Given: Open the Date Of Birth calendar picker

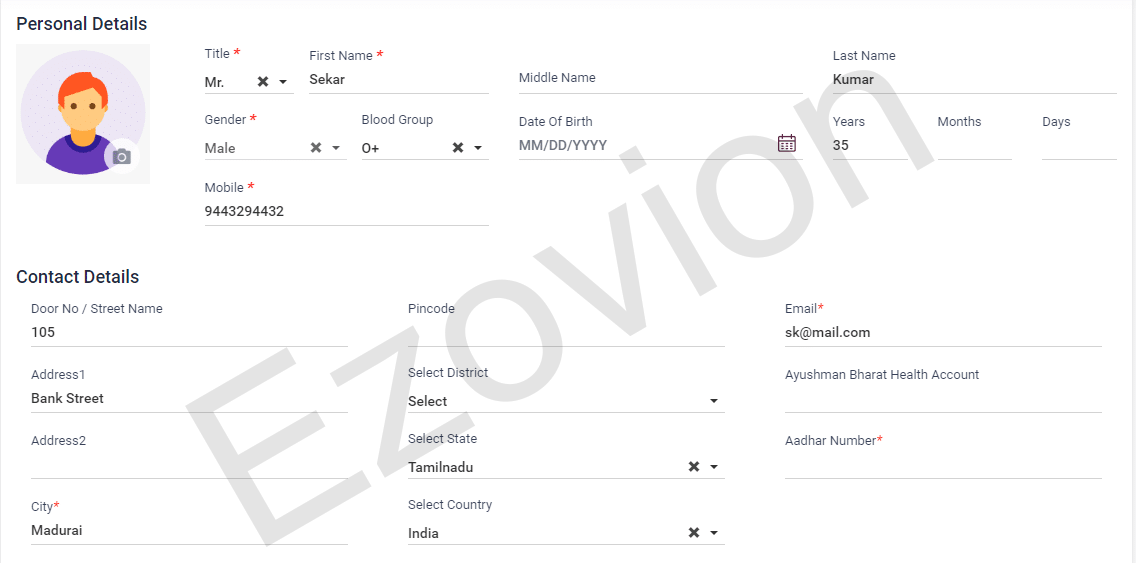Looking at the screenshot, I should click(x=787, y=144).
